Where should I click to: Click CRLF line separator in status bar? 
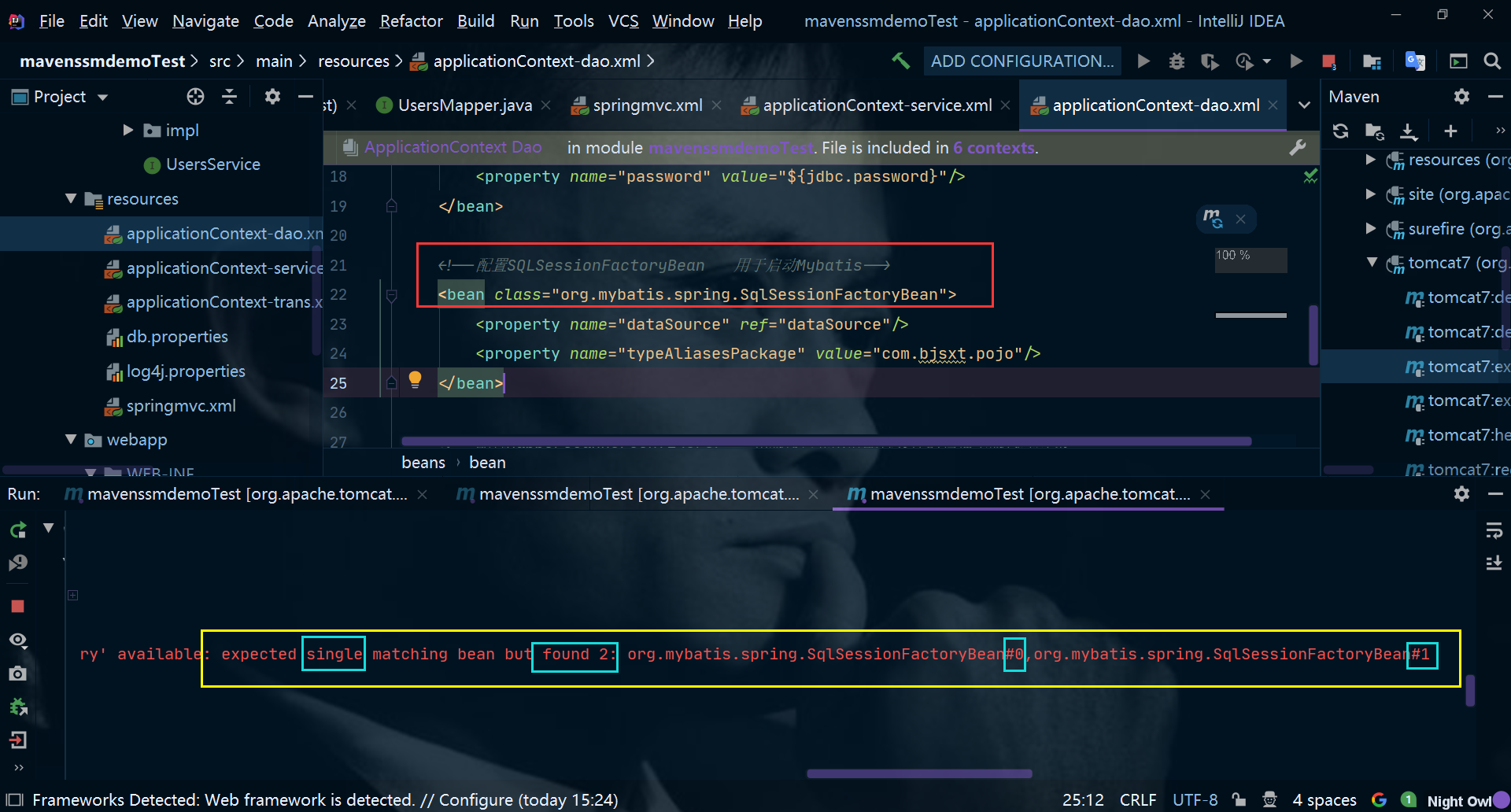[x=1138, y=799]
